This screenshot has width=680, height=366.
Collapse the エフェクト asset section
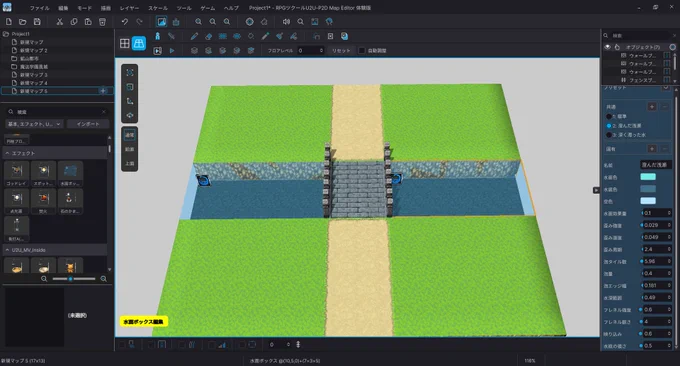tap(7, 153)
